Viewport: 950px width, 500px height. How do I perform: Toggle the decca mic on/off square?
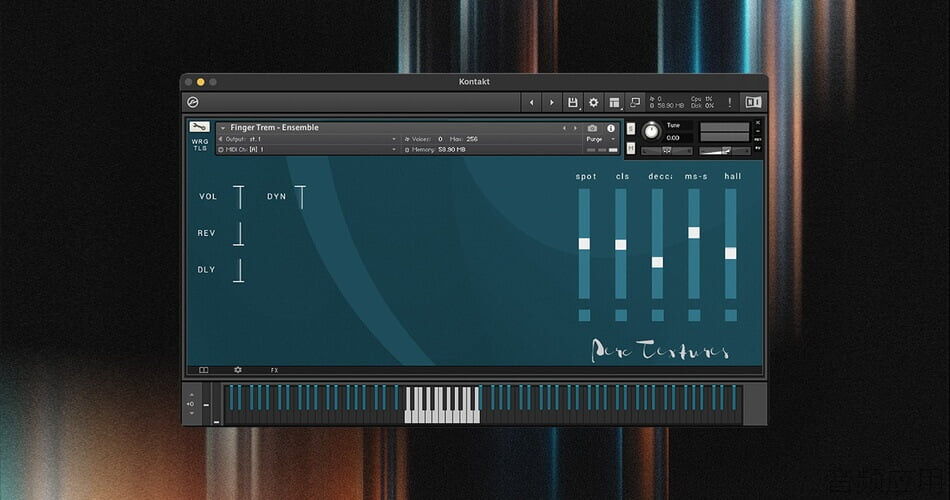657,315
